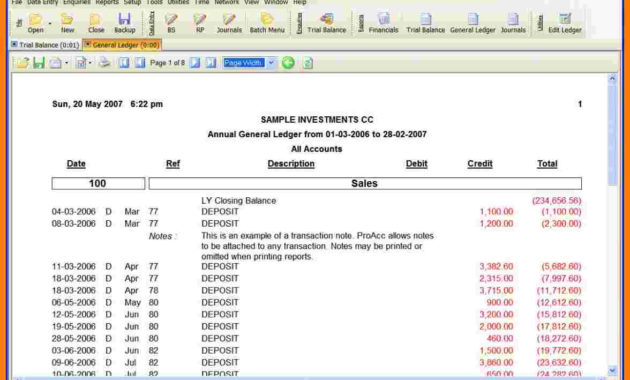Screen dimensions: 630x380
Task: Go to the first page of the report
Action: pyautogui.click(x=124, y=63)
